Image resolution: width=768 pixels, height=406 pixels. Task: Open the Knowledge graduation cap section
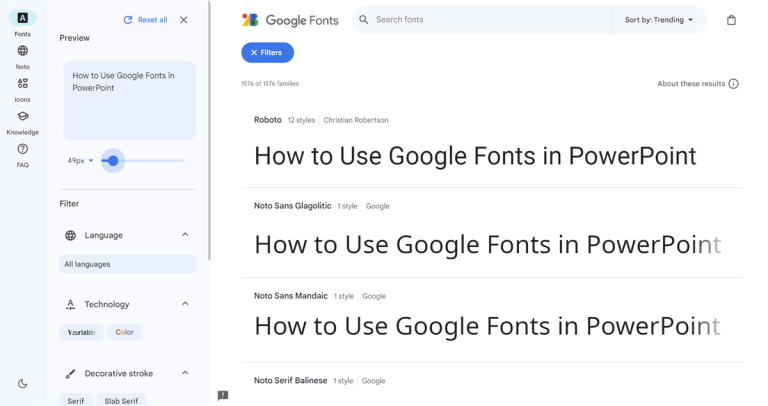tap(23, 116)
